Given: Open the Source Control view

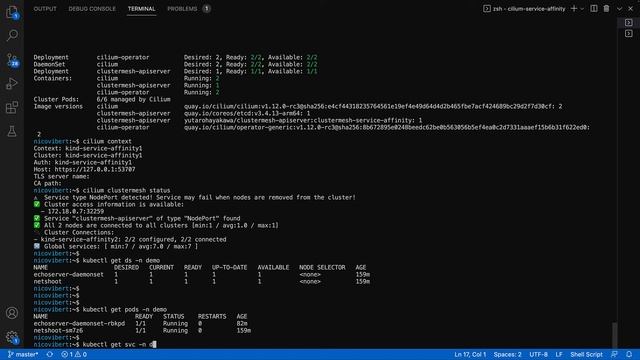Looking at the screenshot, I should click(x=12, y=60).
